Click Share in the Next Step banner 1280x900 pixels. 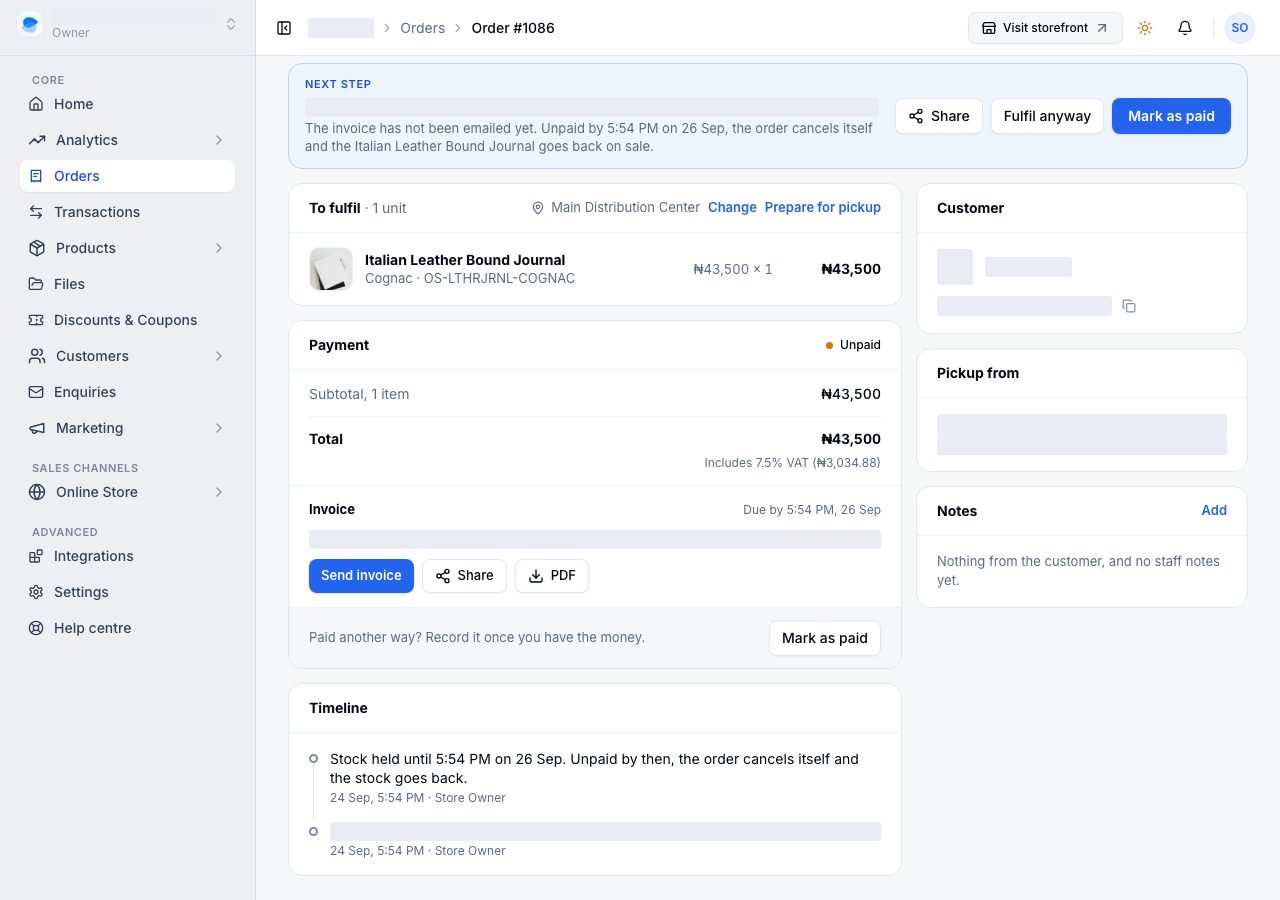939,116
